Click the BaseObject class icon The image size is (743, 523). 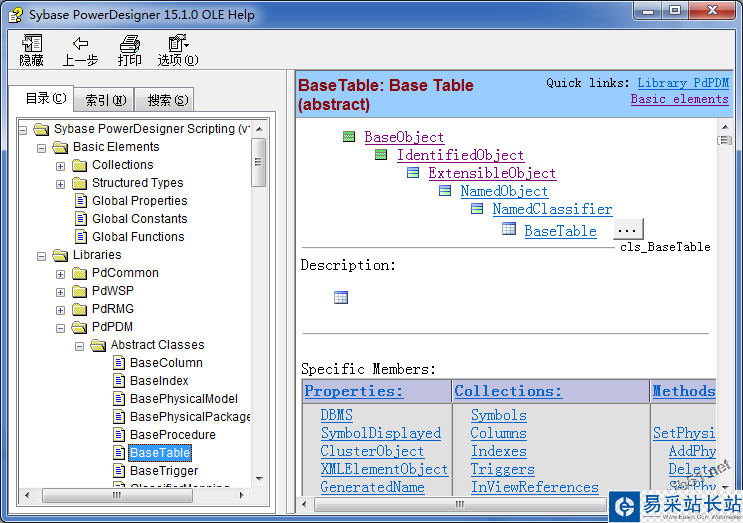click(x=349, y=137)
